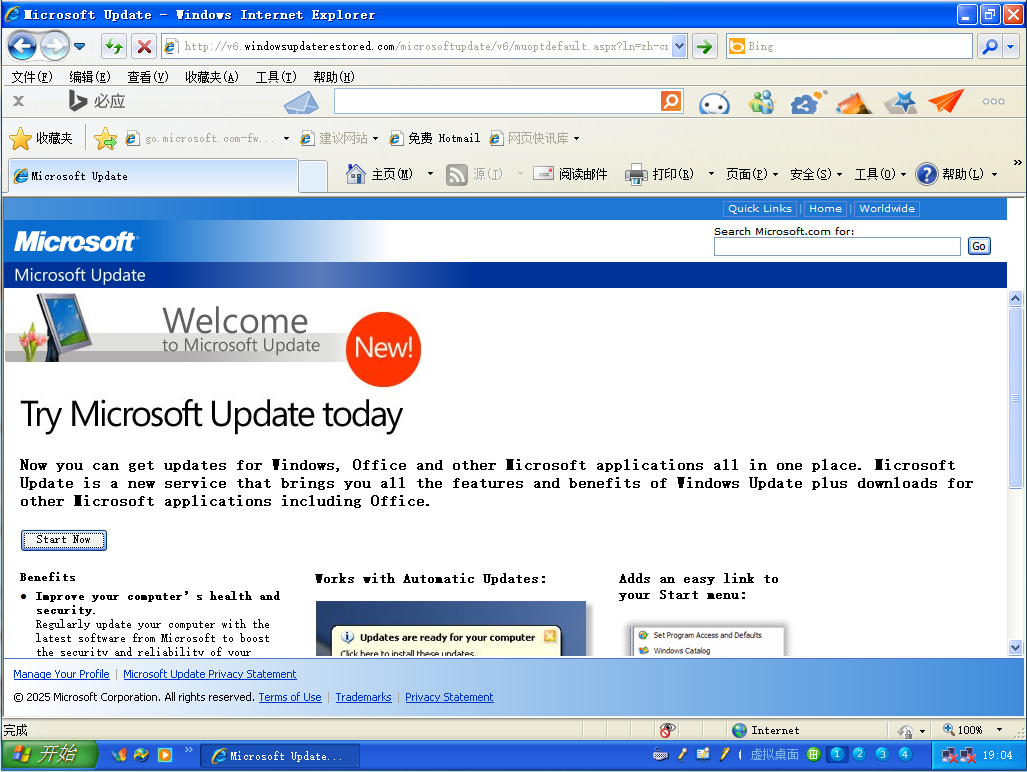Click the Home page house icon

355,174
